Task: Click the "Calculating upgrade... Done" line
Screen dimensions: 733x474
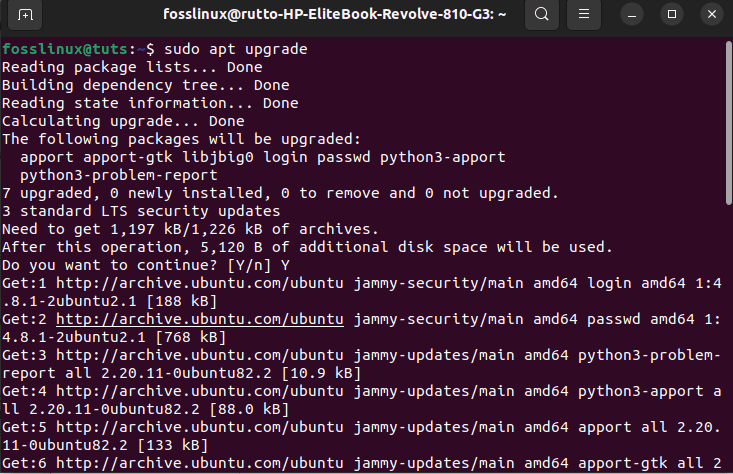Action: (x=123, y=121)
